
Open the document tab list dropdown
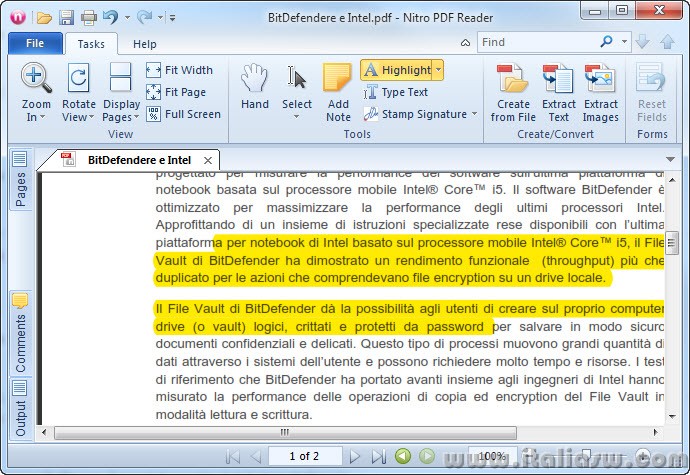coord(670,159)
